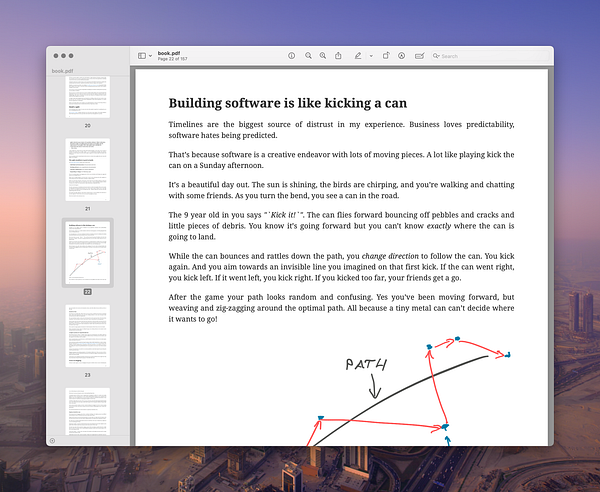600x492 pixels.
Task: Expand the highlight color options arrow
Action: 371,56
